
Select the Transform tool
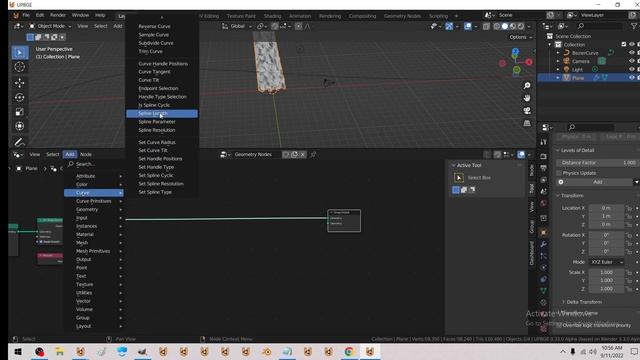tap(20, 126)
